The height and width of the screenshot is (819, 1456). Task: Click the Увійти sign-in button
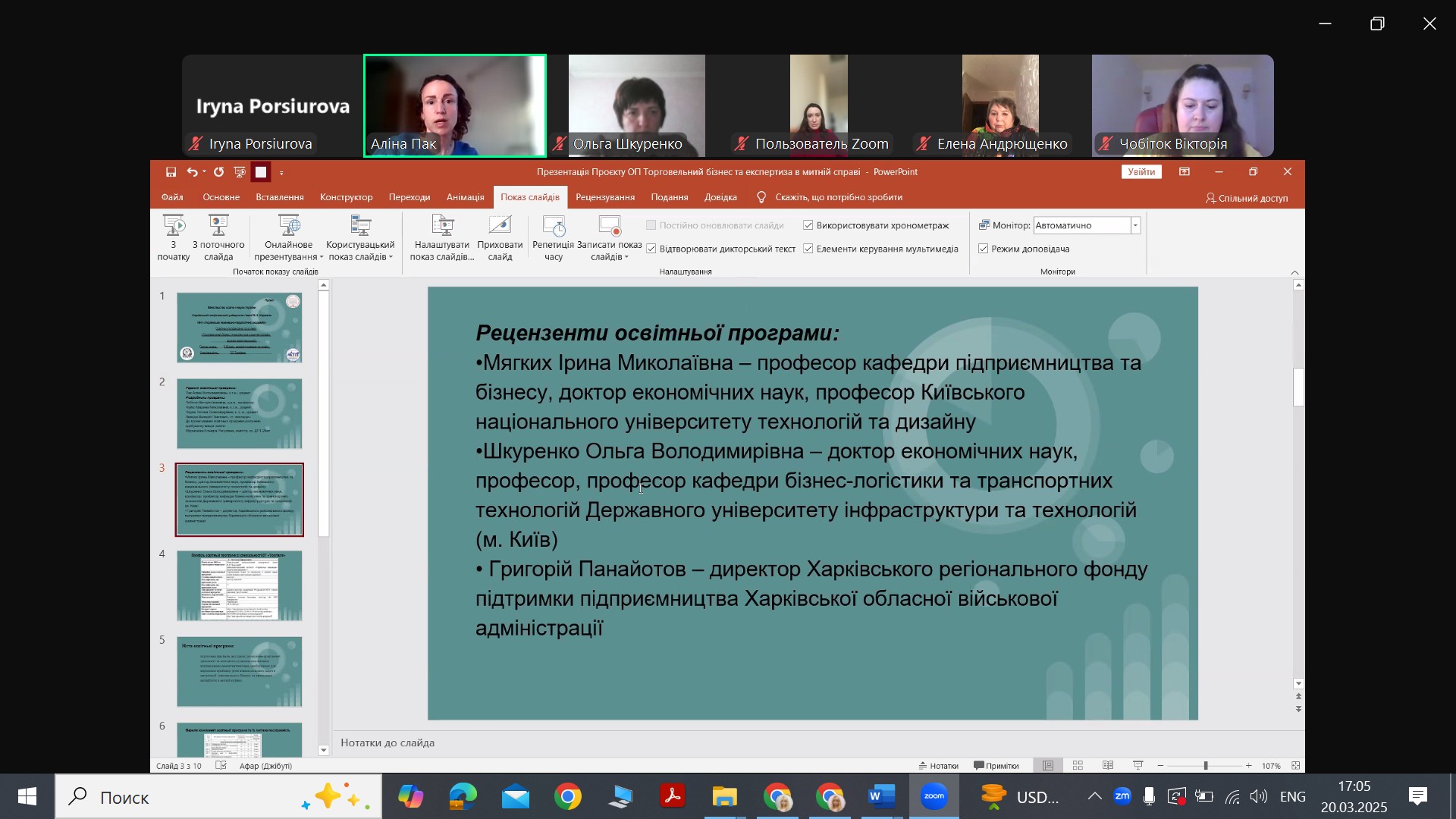coord(1141,172)
